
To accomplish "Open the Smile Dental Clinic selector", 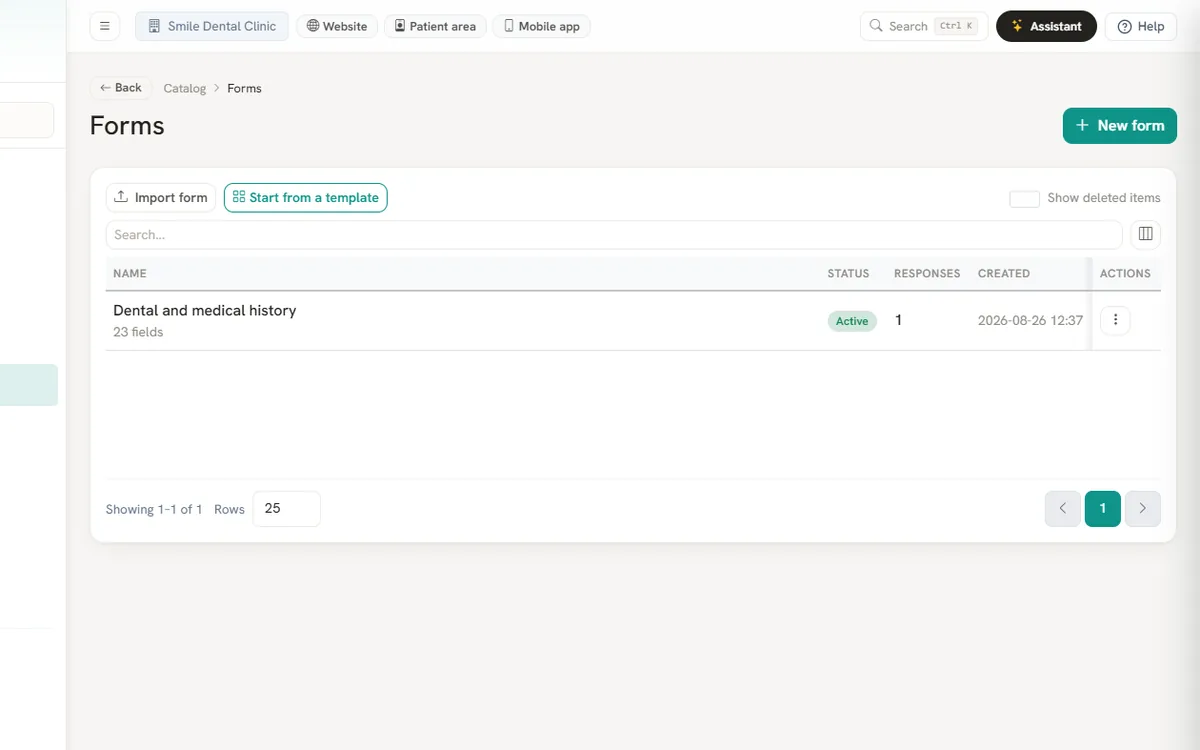I will pyautogui.click(x=212, y=26).
